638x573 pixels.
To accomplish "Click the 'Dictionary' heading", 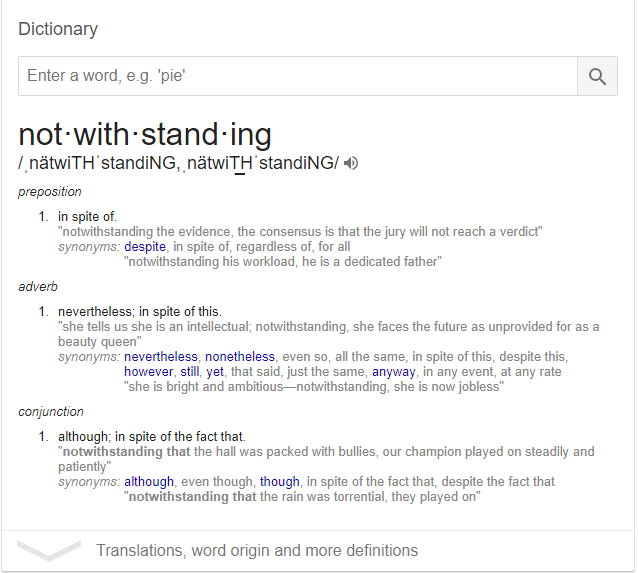I will click(x=58, y=29).
